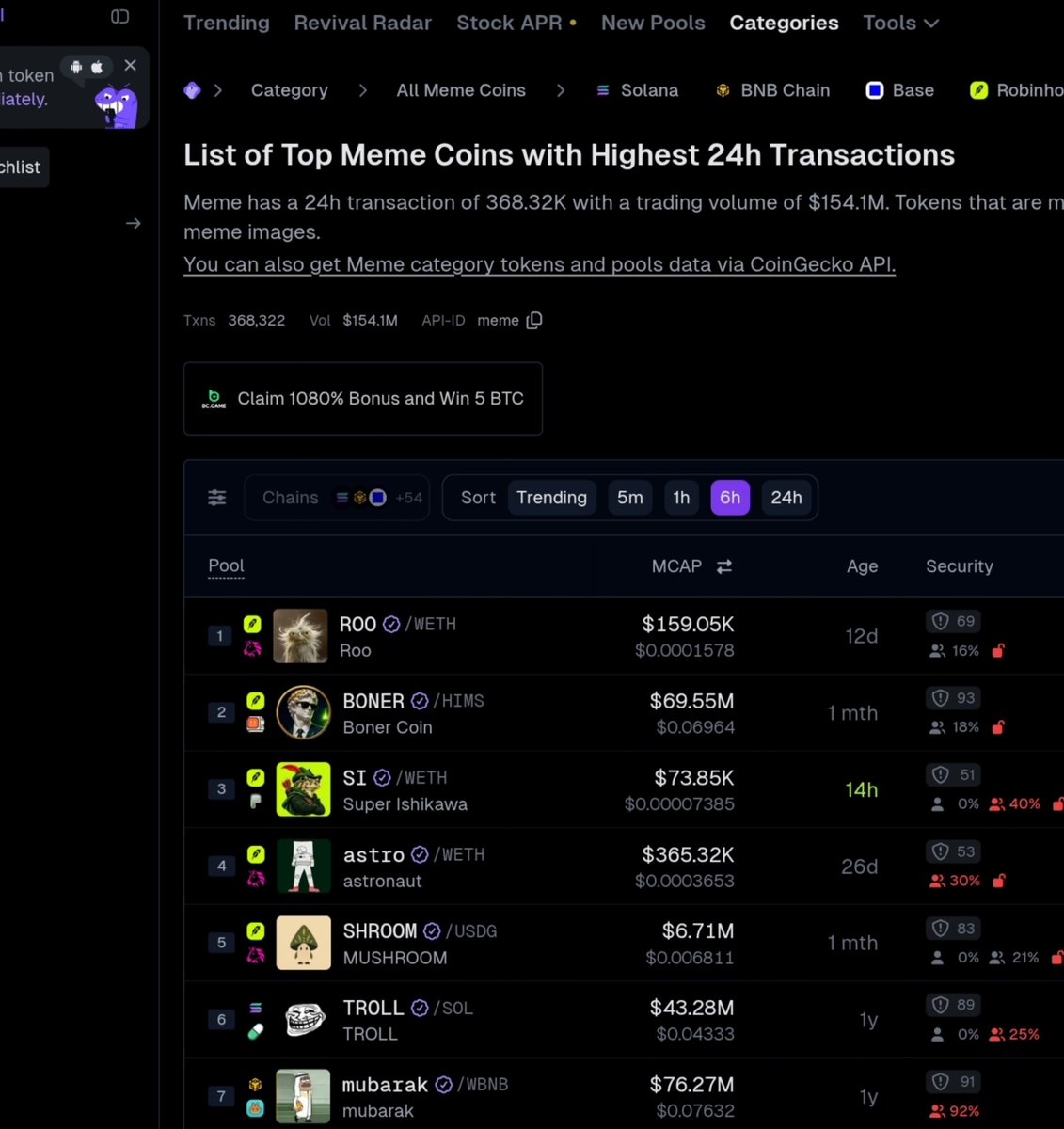The image size is (1064, 1129).
Task: Select the Trending sort option
Action: tap(551, 498)
